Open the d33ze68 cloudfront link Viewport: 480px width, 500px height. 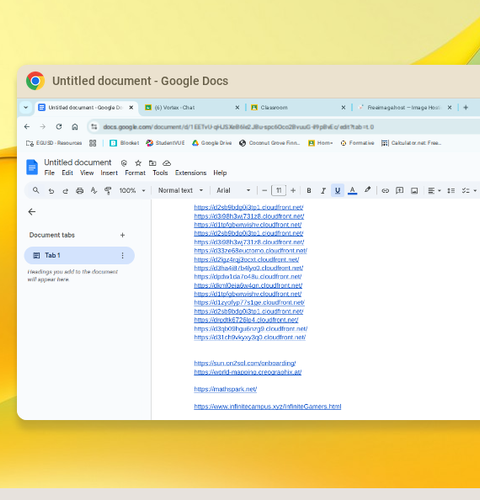tap(250, 251)
